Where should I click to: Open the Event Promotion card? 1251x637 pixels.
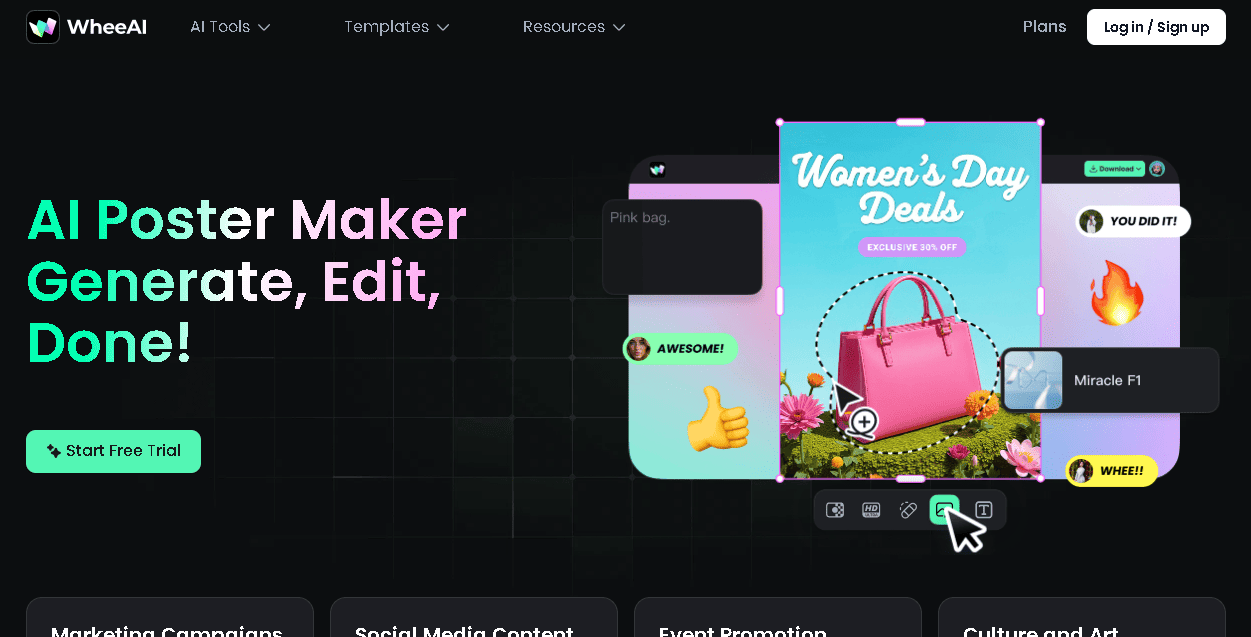pos(777,622)
